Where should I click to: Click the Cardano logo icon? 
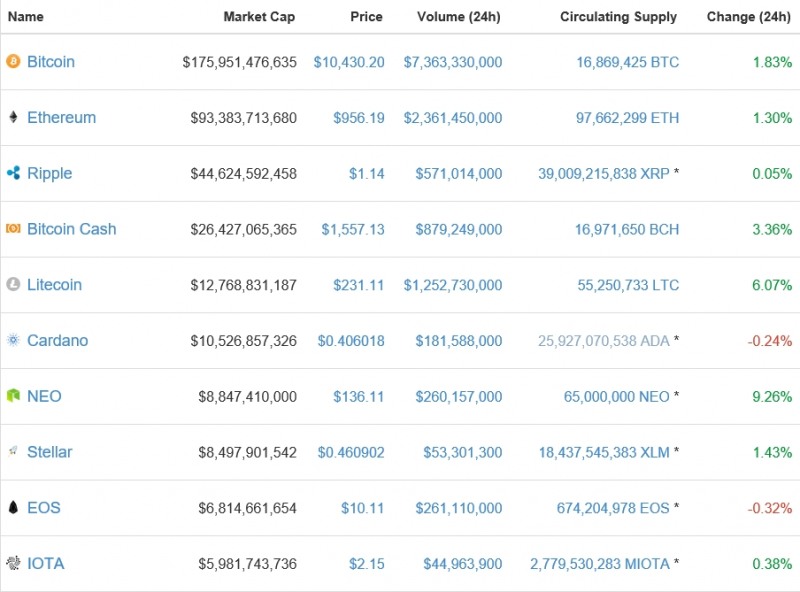[13, 341]
